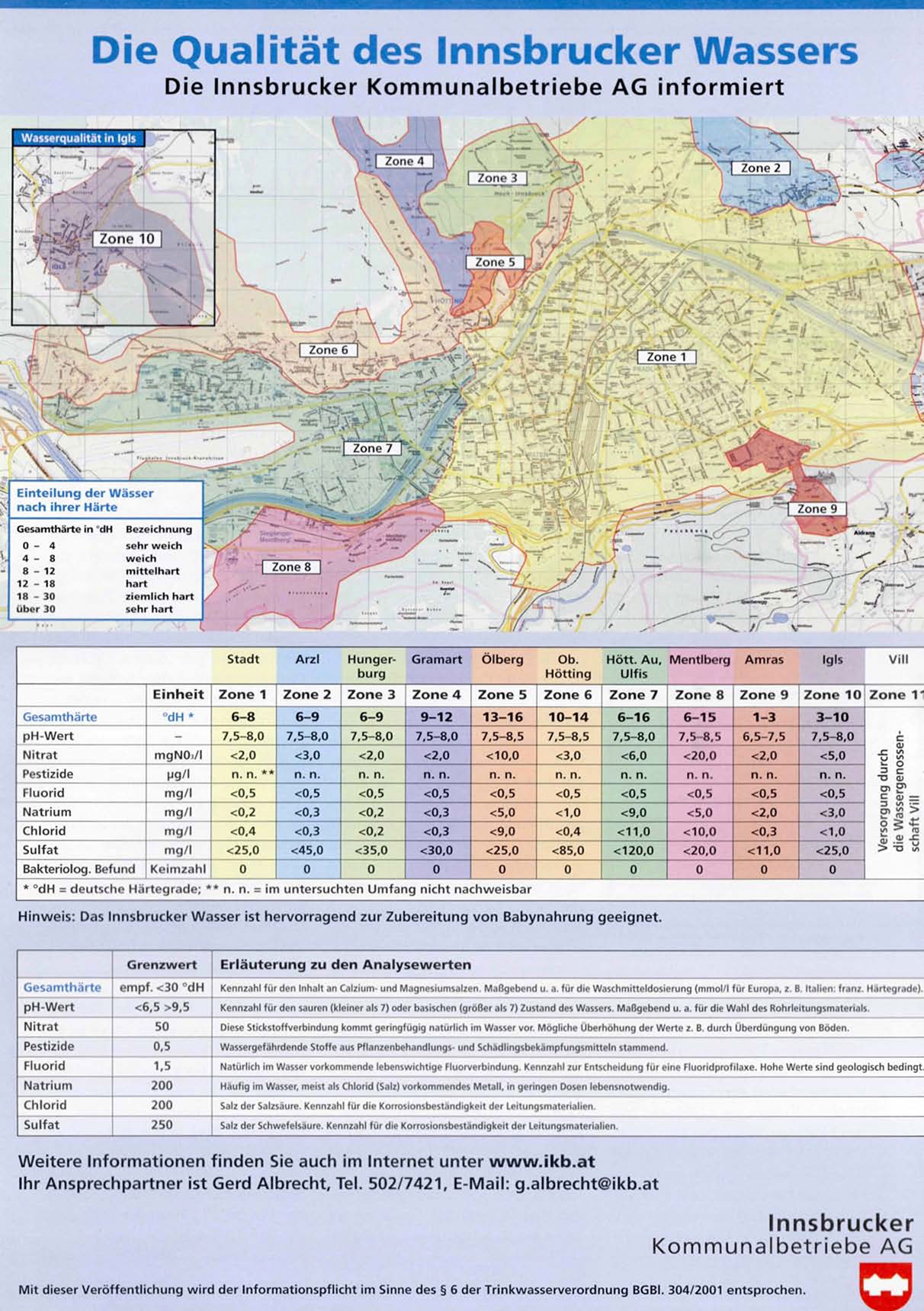
Task: Click the pink Mentlberg column header
Action: (x=699, y=659)
